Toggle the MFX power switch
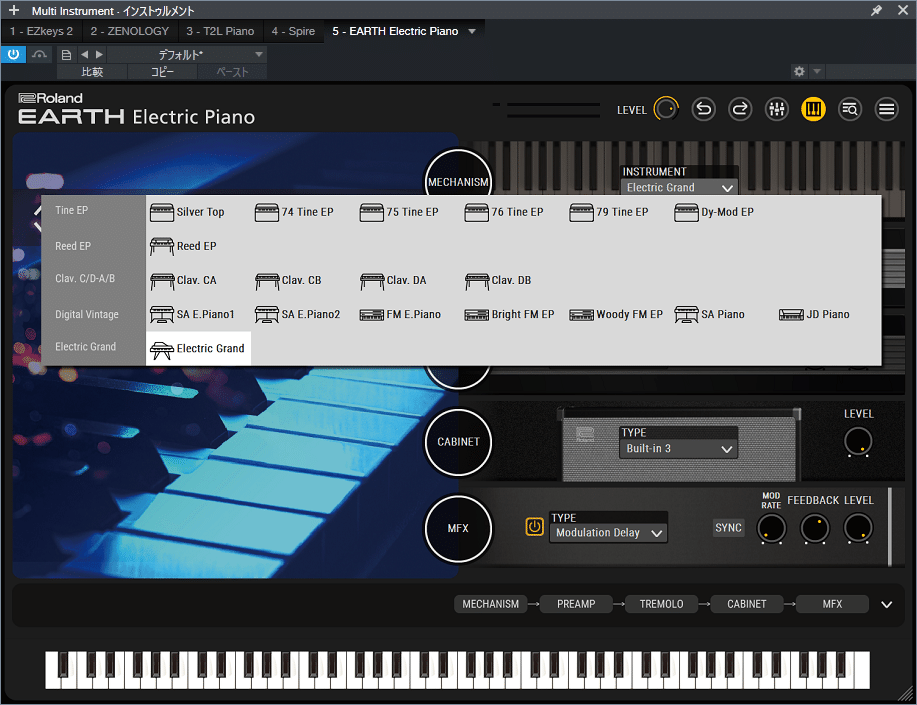Screen dimensions: 917x705 (x=535, y=525)
